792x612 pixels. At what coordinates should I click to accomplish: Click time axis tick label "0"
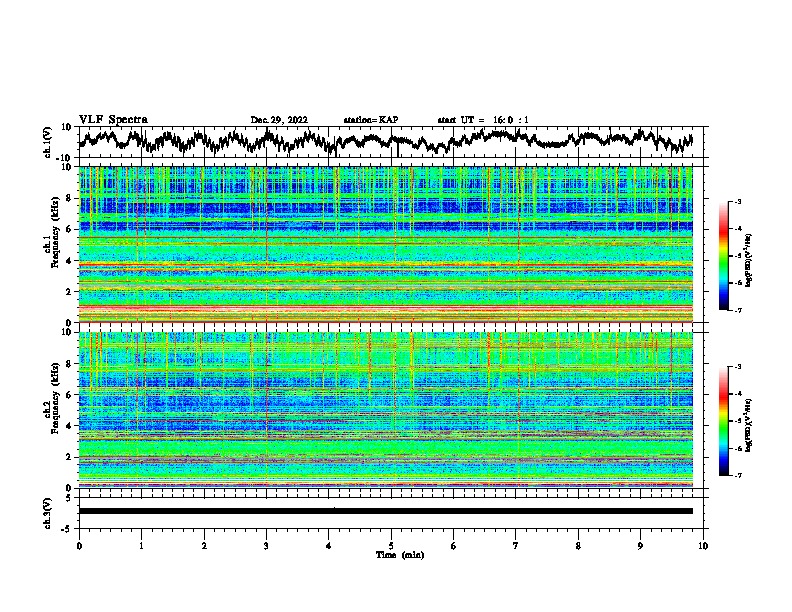click(x=79, y=546)
